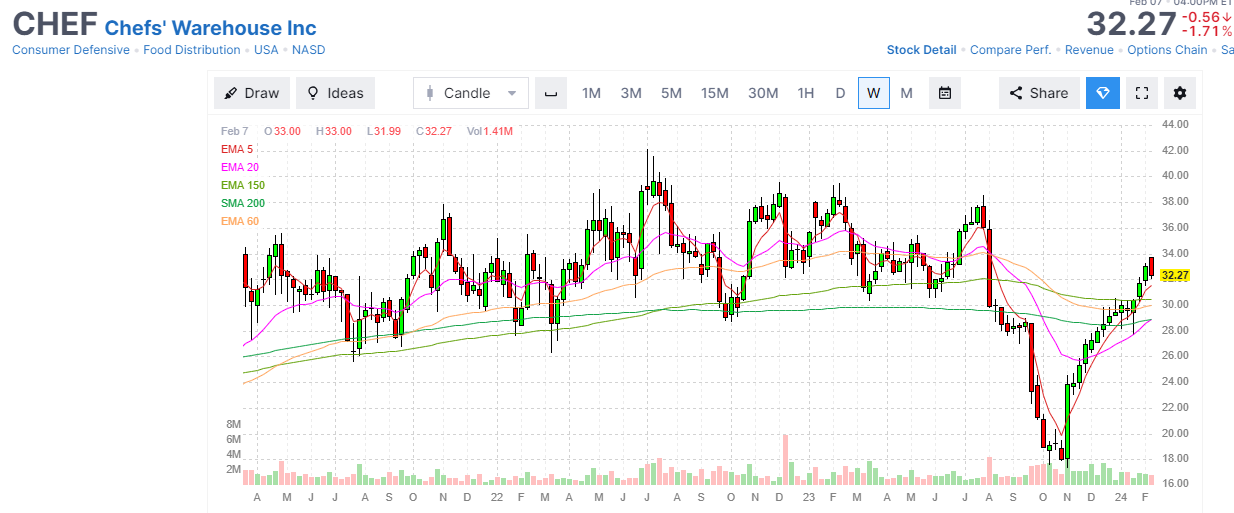Select the 30M timeframe
Viewport: 1234px width, 513px height.
point(763,93)
